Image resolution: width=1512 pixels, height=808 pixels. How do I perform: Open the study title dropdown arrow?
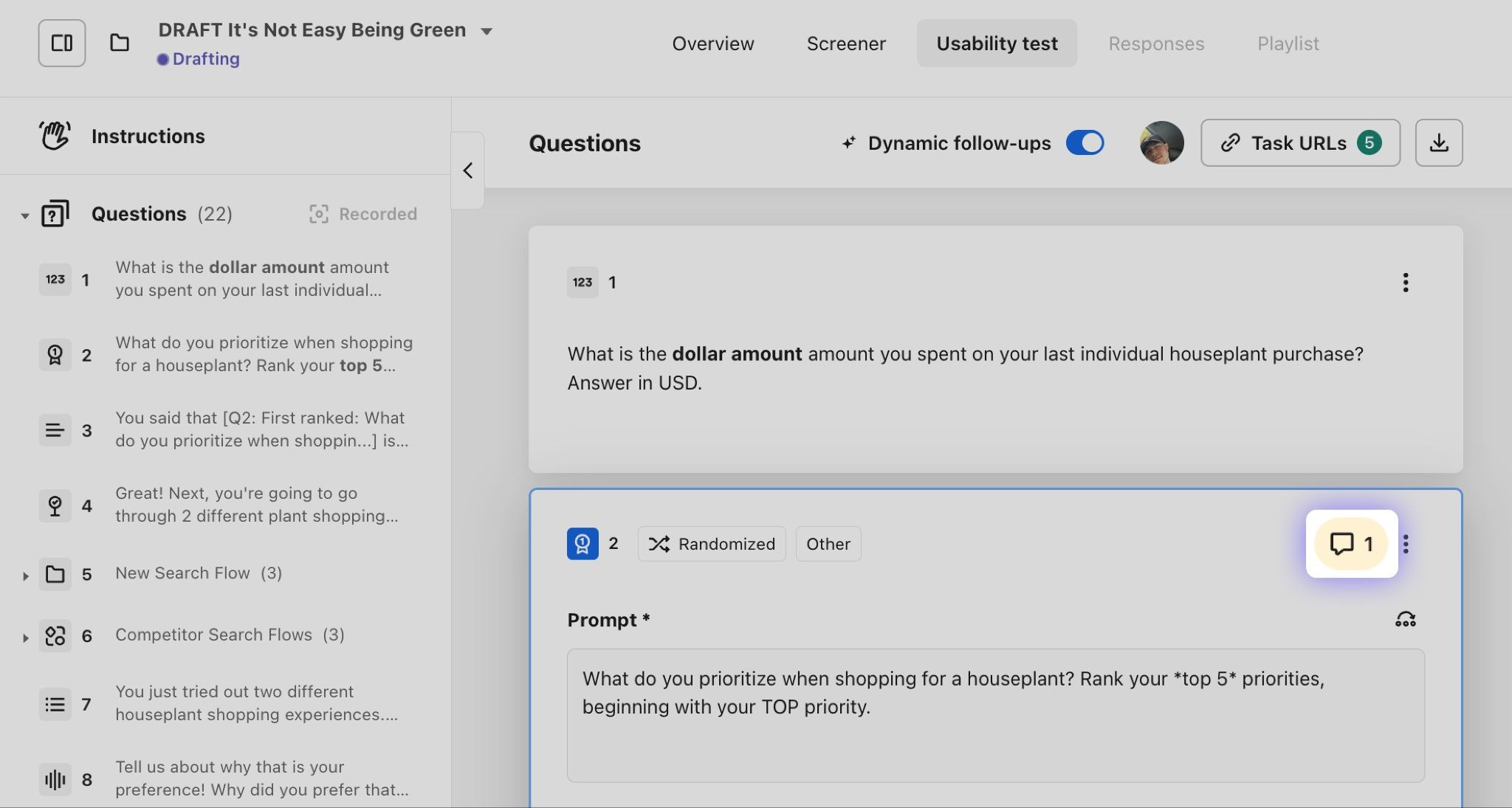tap(487, 31)
